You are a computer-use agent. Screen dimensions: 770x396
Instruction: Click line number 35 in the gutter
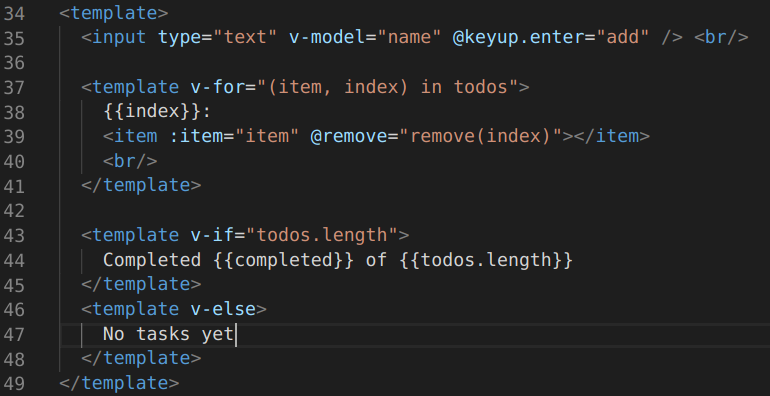pos(14,38)
